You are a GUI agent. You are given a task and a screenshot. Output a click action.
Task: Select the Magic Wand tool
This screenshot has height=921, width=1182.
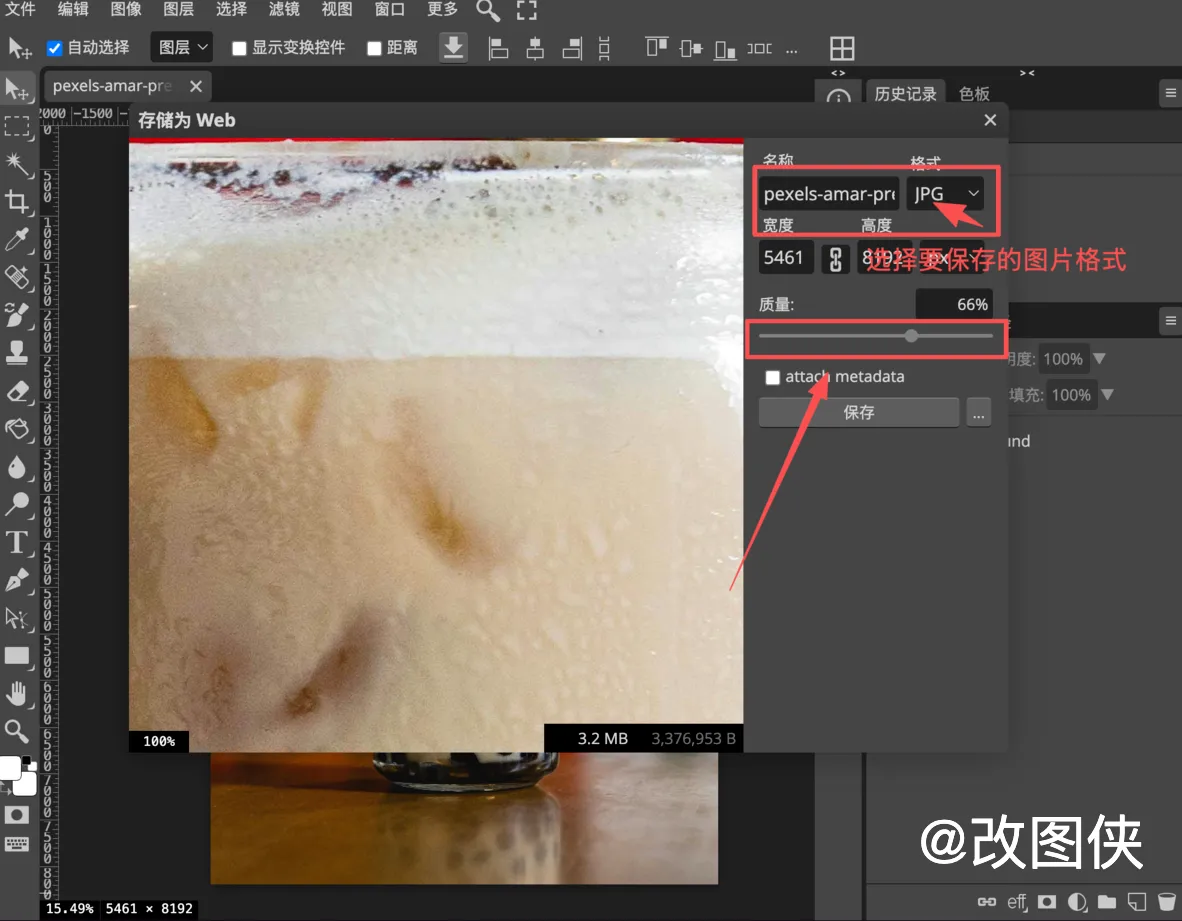(17, 163)
